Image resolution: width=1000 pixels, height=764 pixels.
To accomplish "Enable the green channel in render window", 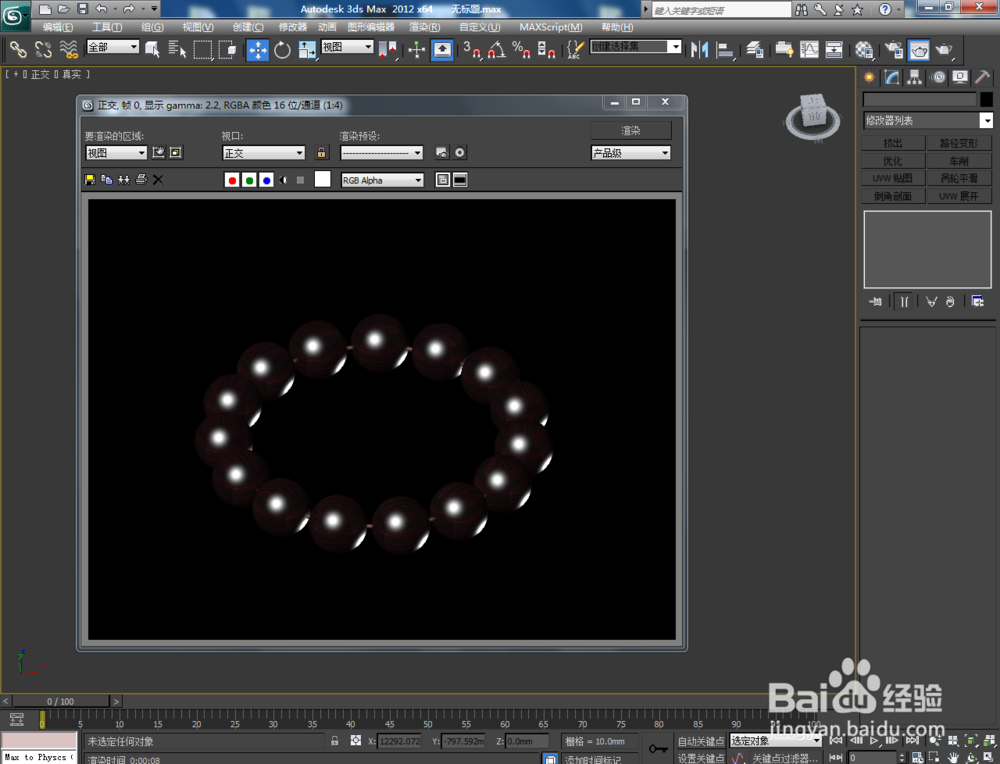I will [x=249, y=180].
